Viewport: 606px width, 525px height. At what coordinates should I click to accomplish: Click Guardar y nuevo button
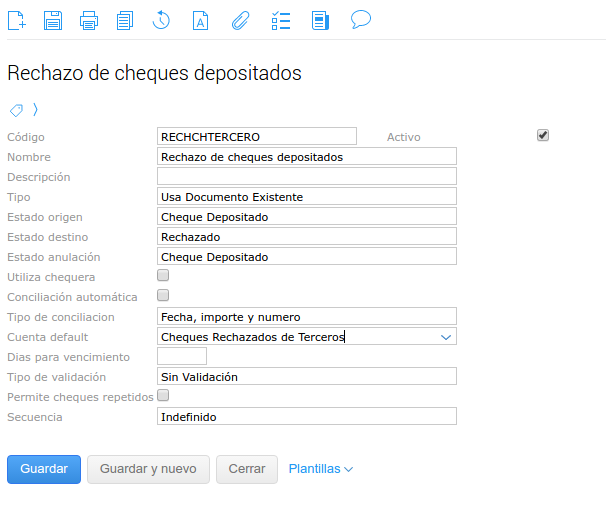148,469
